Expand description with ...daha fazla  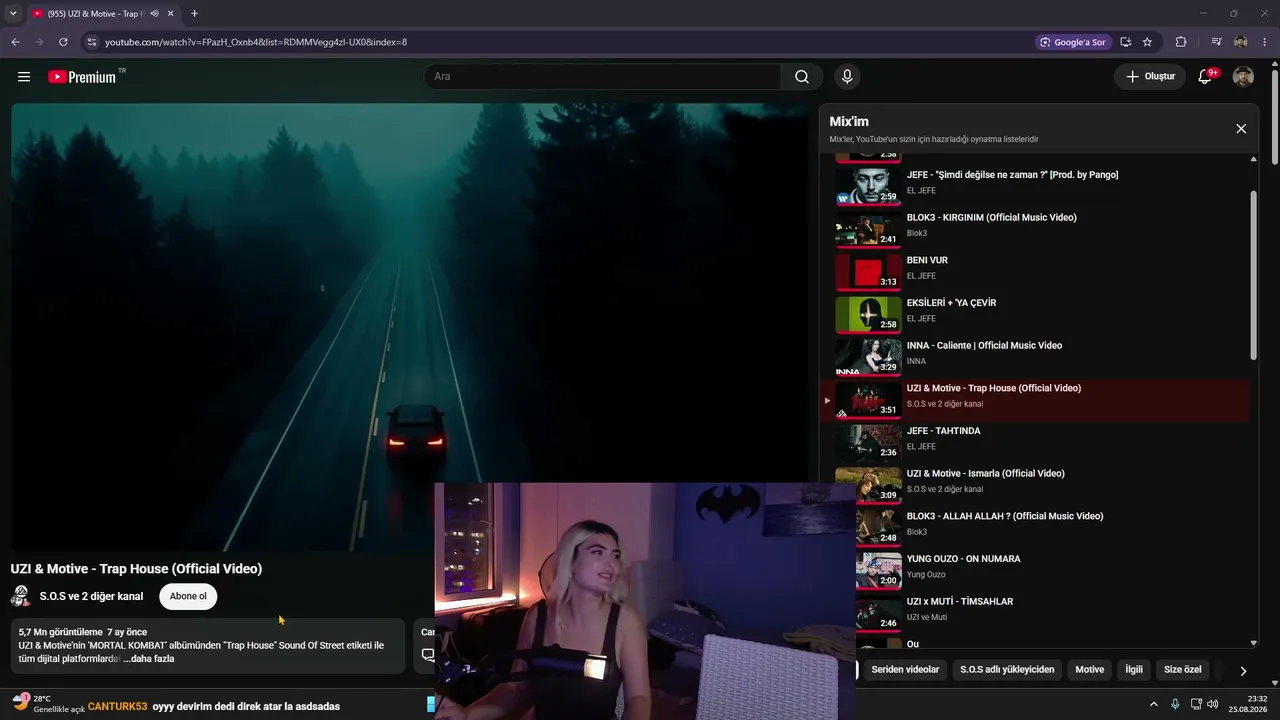(x=149, y=659)
